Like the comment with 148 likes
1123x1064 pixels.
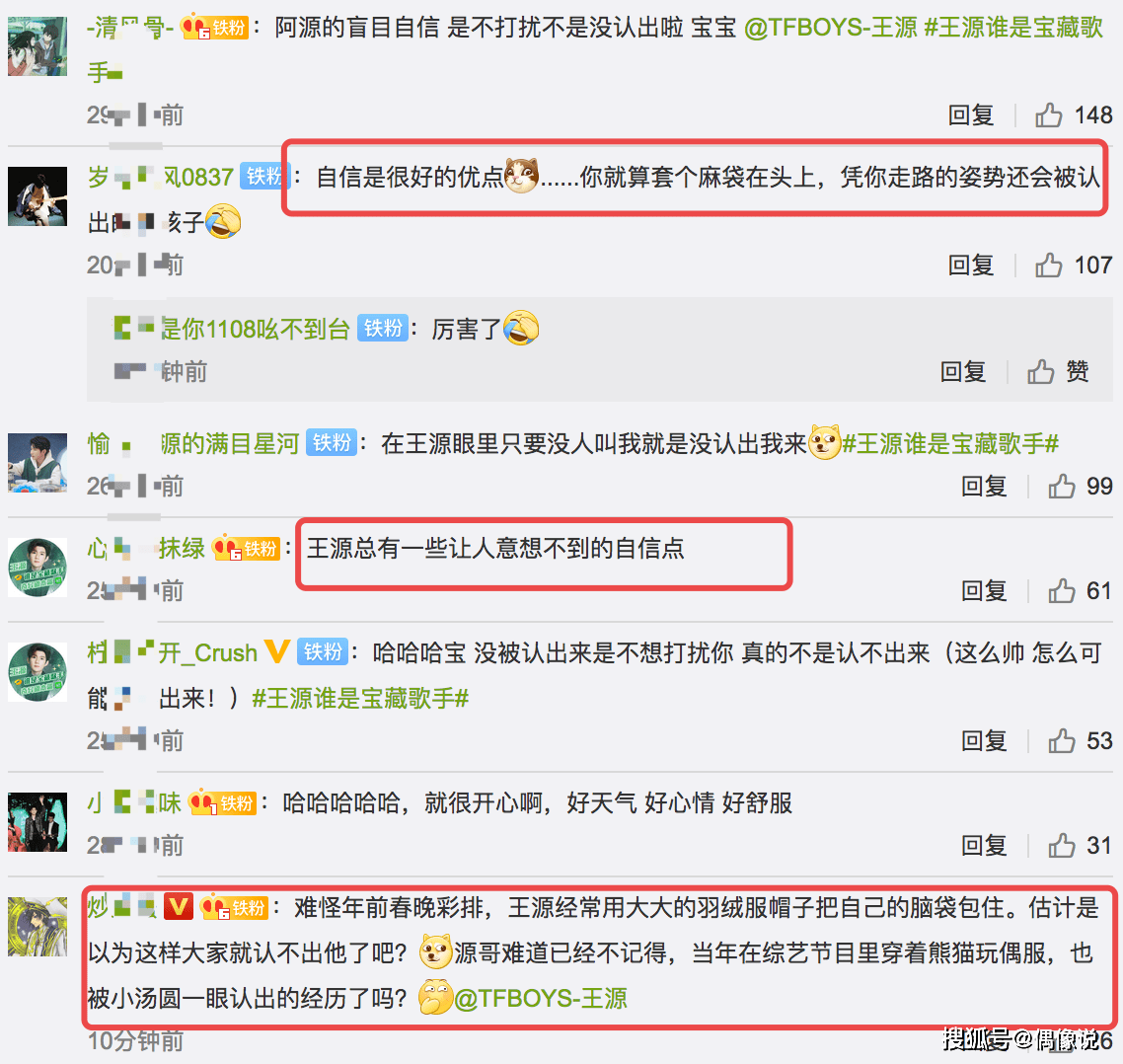pyautogui.click(x=1049, y=114)
